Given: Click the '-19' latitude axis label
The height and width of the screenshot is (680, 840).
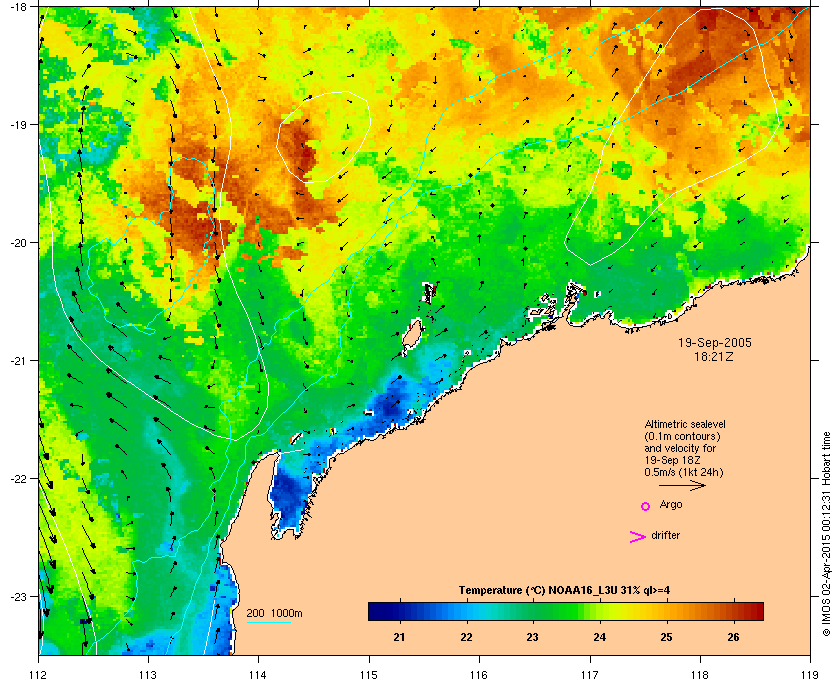Looking at the screenshot, I should coord(18,124).
